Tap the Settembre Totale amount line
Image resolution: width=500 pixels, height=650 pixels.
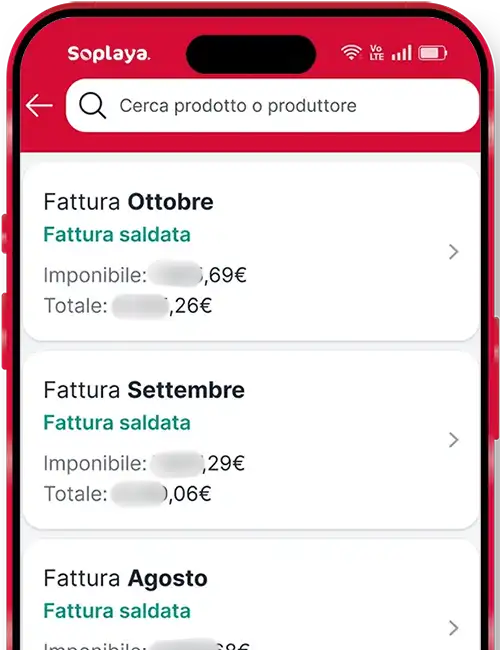pyautogui.click(x=128, y=494)
